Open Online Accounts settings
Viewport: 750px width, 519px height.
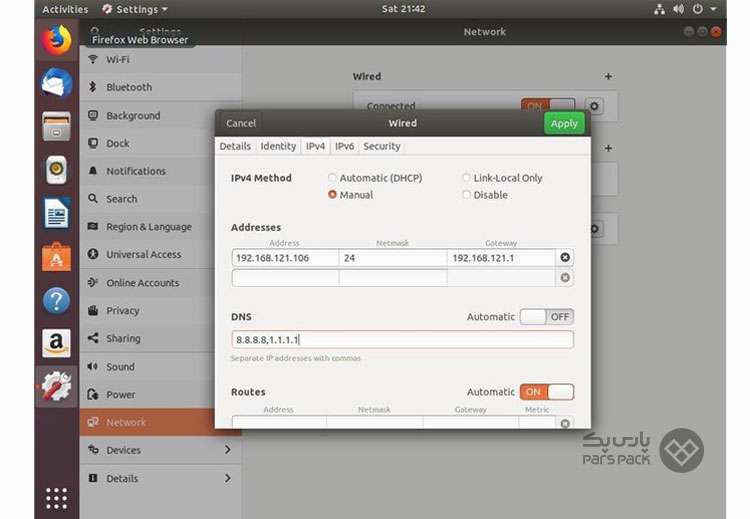pos(160,283)
